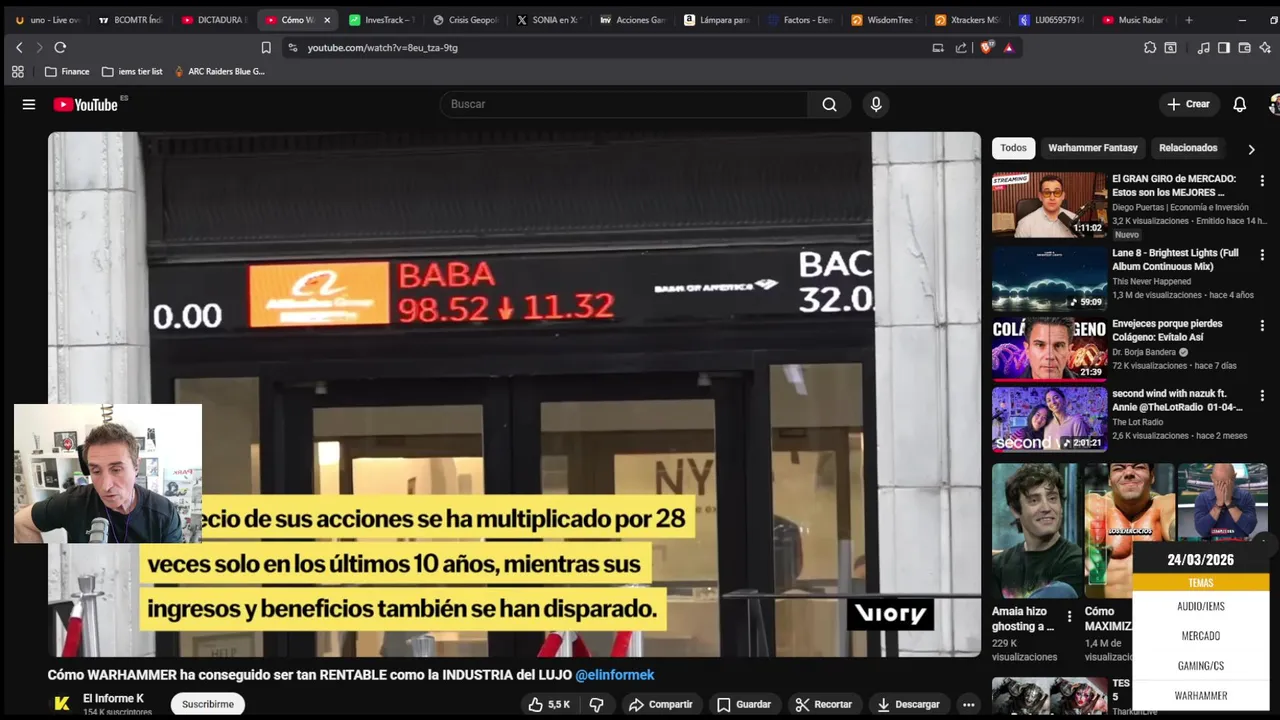
Task: Play second wind with nazuk thumbnail
Action: [x=1049, y=419]
